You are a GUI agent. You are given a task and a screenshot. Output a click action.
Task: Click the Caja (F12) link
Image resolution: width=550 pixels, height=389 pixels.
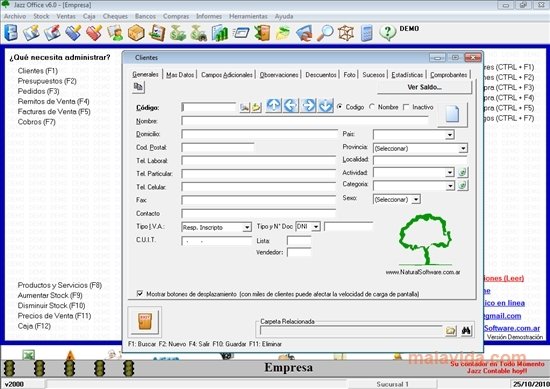34,326
